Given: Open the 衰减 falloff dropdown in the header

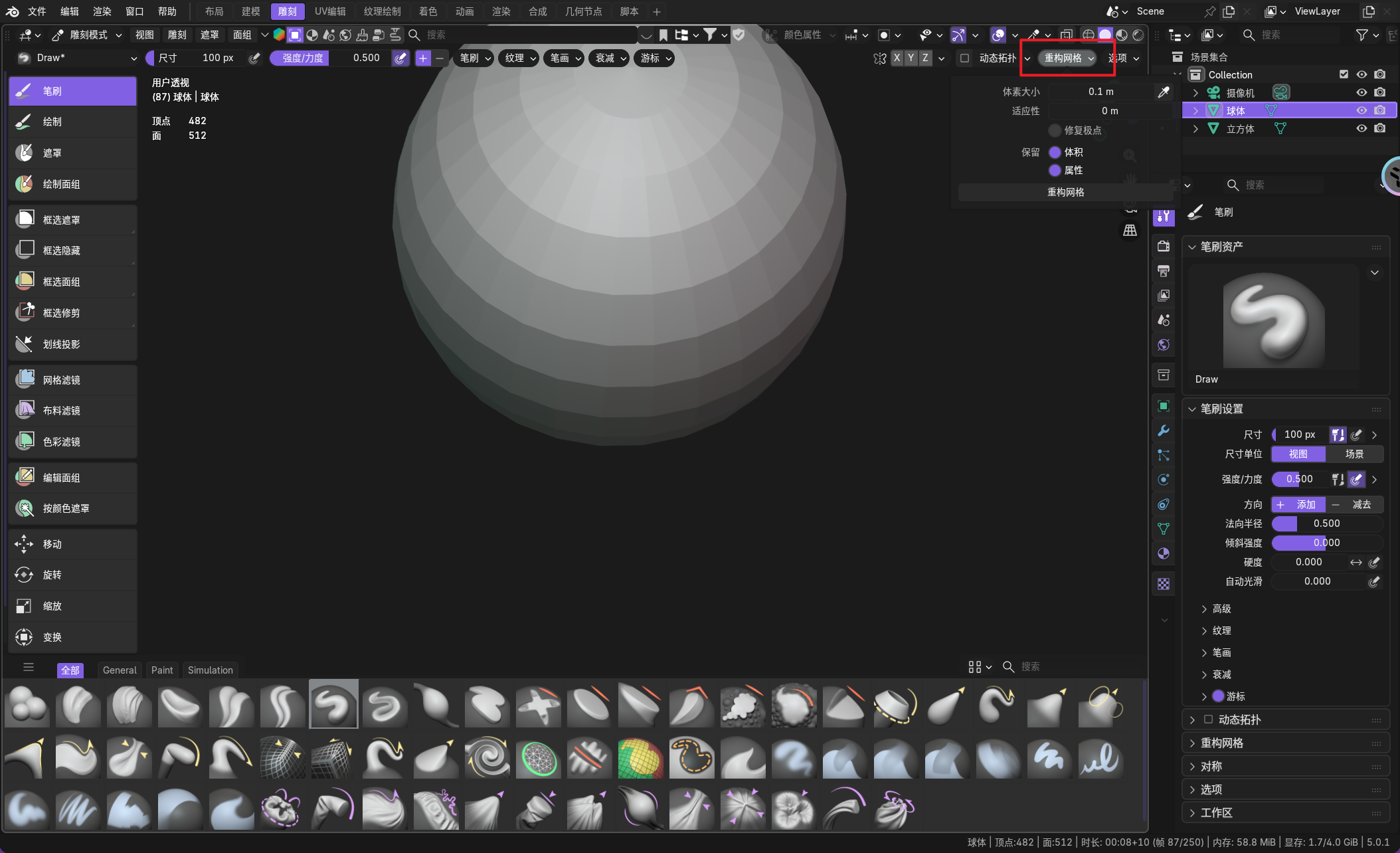Looking at the screenshot, I should coord(610,58).
